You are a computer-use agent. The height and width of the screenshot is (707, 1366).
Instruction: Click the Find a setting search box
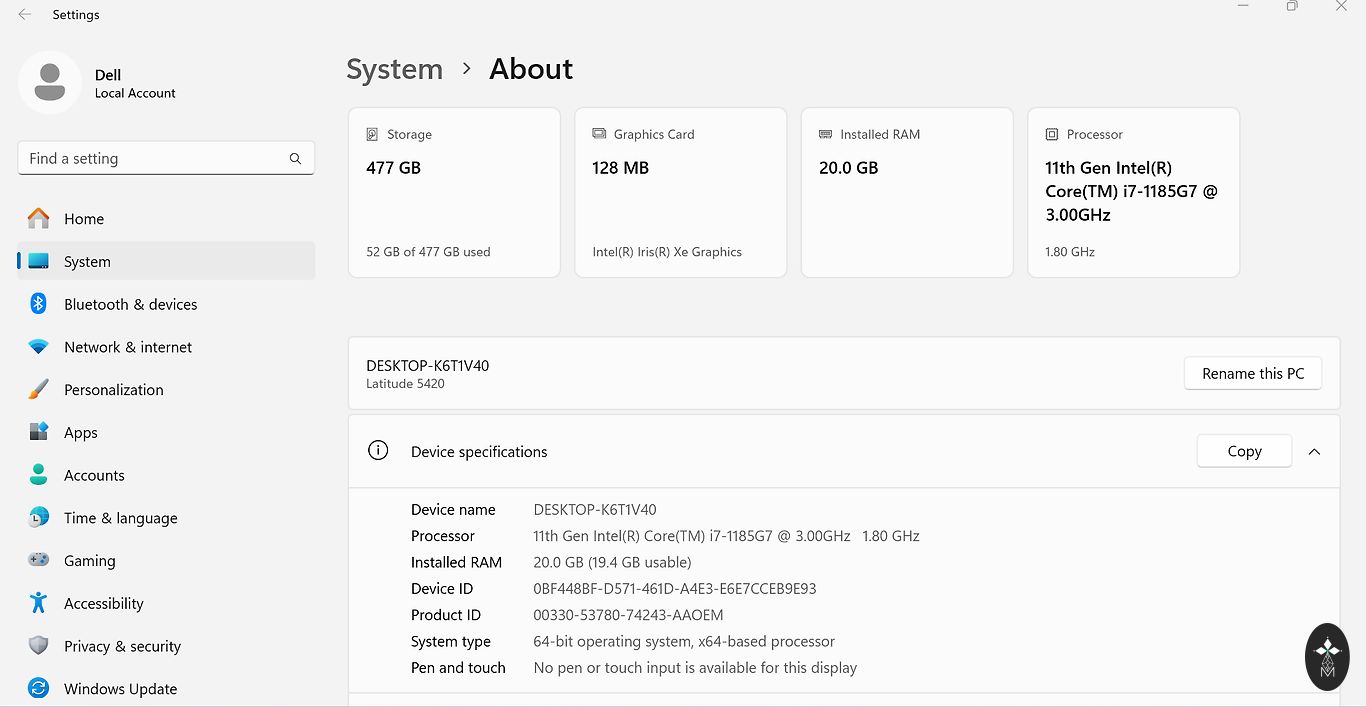(x=155, y=158)
